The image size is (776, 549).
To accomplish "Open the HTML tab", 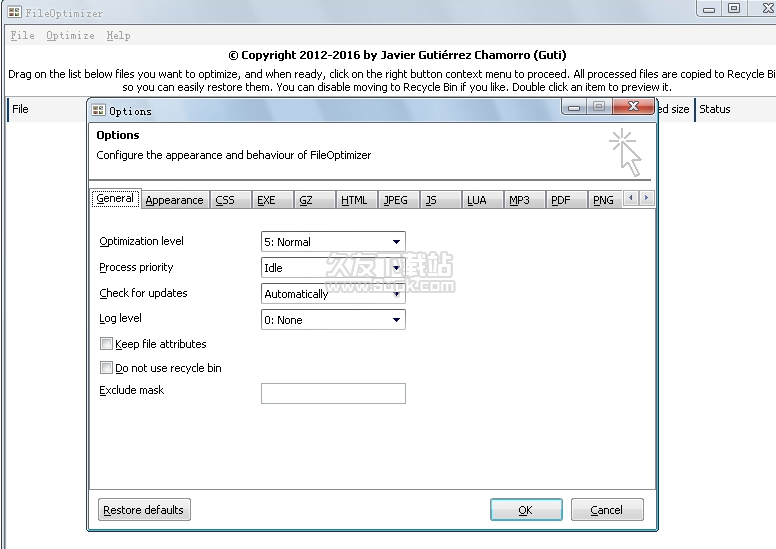I will [x=356, y=200].
